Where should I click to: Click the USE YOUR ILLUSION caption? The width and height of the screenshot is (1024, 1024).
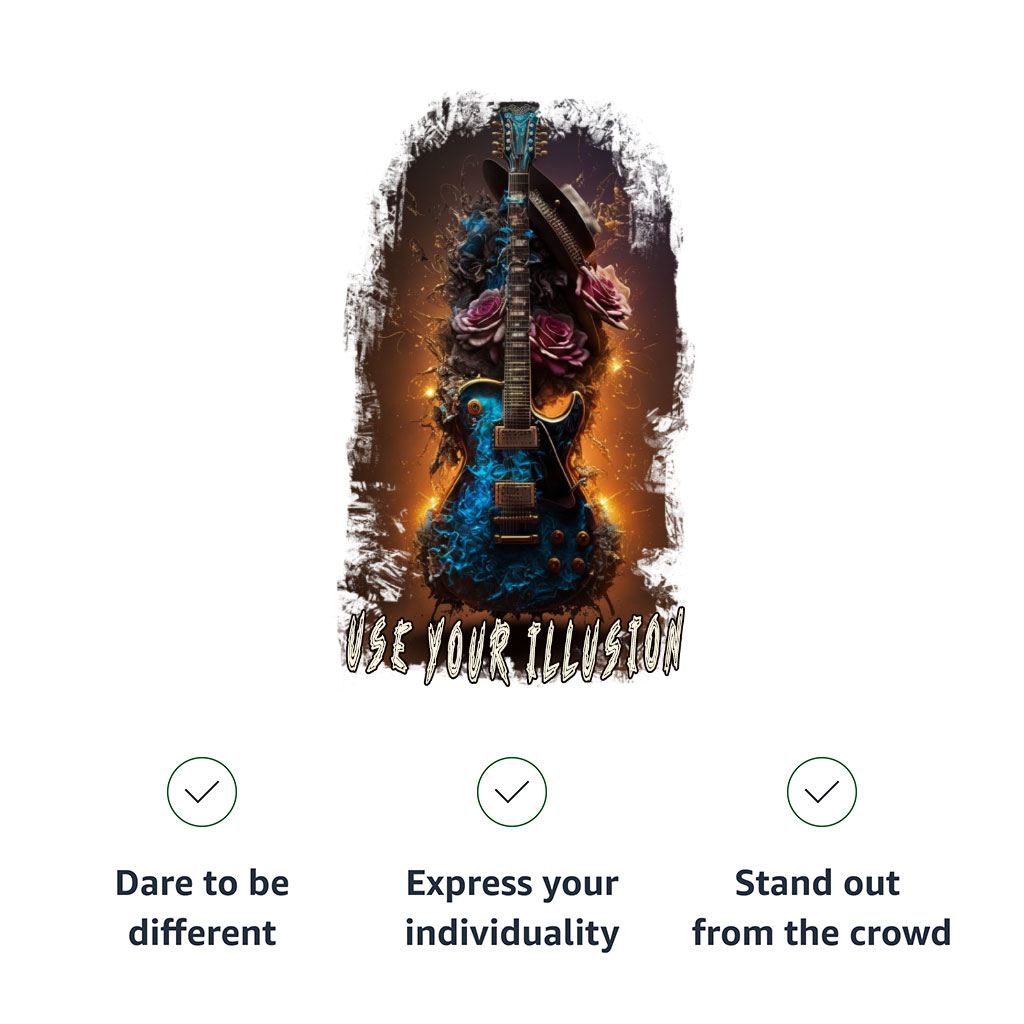click(x=515, y=647)
